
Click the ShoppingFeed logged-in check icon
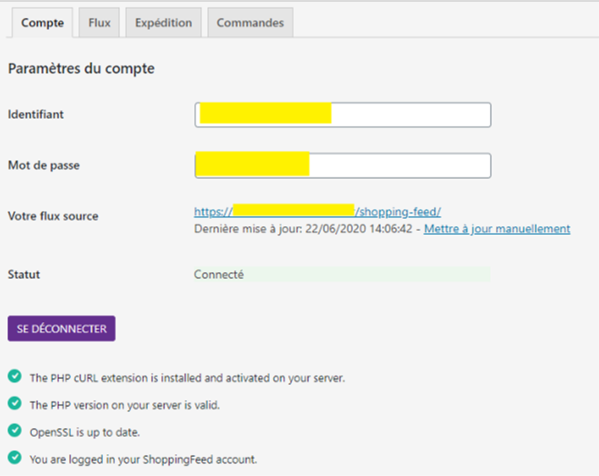coord(15,458)
